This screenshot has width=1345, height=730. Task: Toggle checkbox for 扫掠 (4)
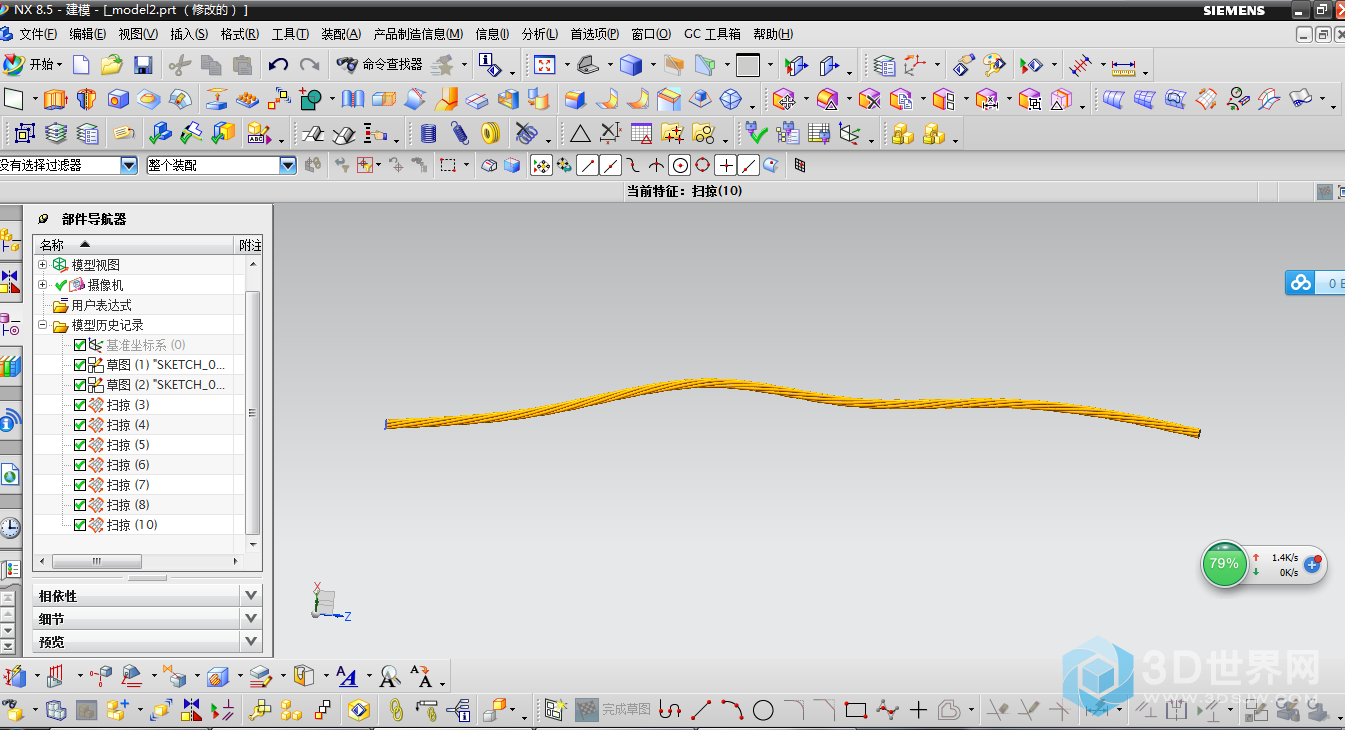(x=80, y=425)
